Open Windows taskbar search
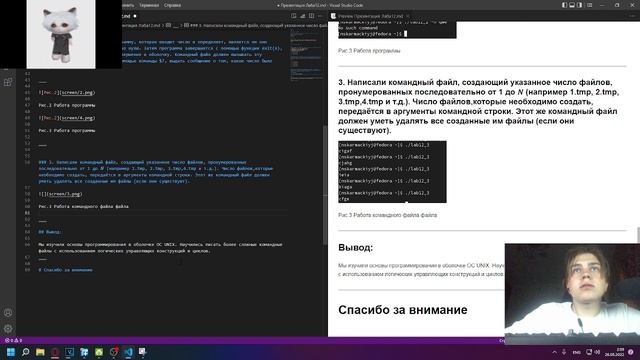Viewport: 640px width, 360px height. [x=25, y=352]
